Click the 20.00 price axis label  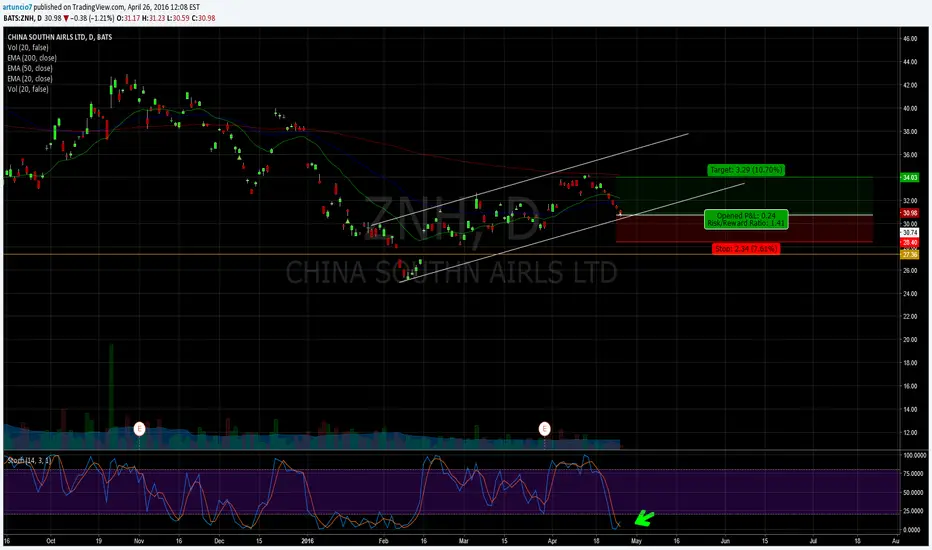pyautogui.click(x=909, y=340)
